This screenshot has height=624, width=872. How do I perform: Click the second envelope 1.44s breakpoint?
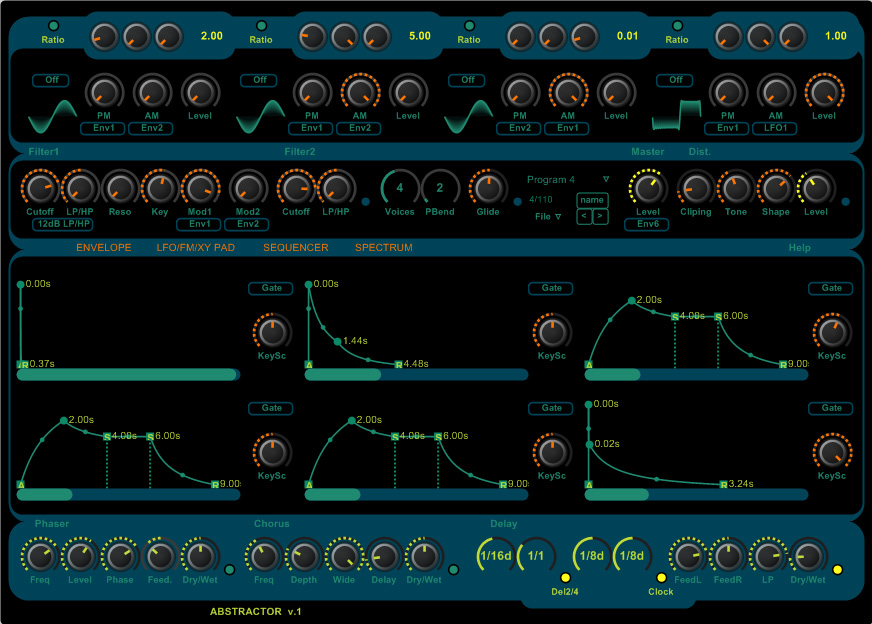[x=338, y=341]
